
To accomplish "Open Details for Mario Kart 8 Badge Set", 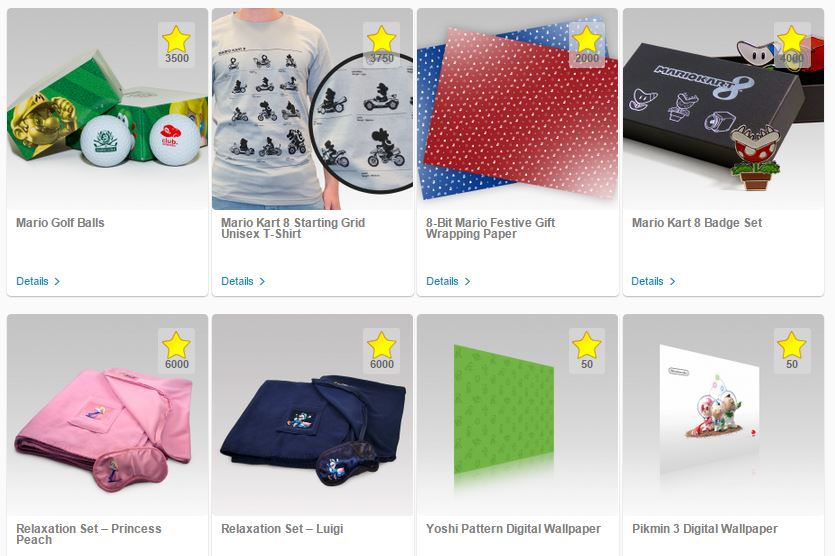I will (653, 281).
